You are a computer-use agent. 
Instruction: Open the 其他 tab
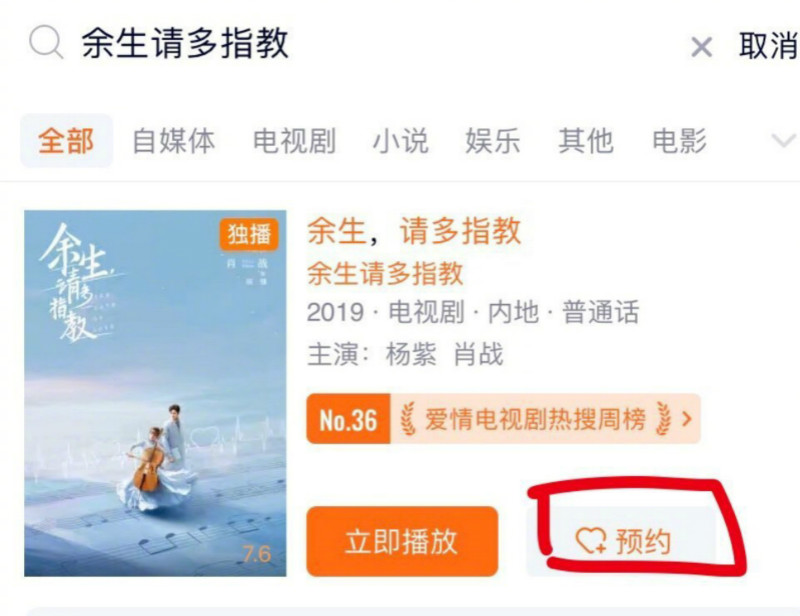tap(586, 141)
